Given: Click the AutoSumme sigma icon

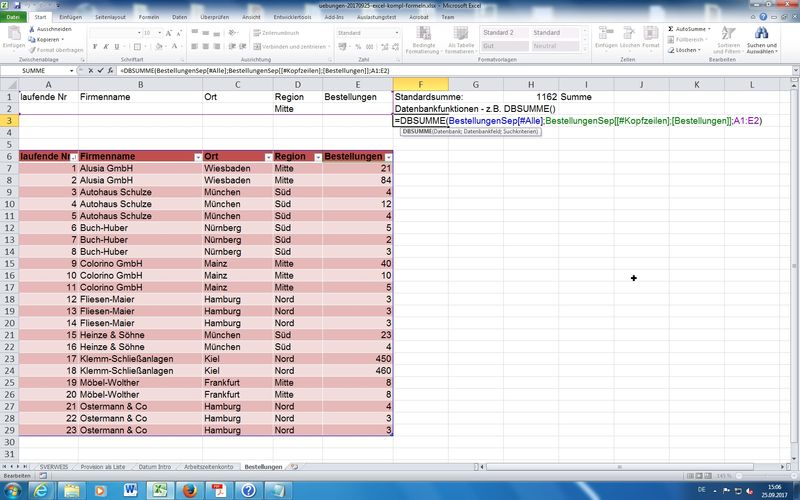Looking at the screenshot, I should click(x=671, y=29).
